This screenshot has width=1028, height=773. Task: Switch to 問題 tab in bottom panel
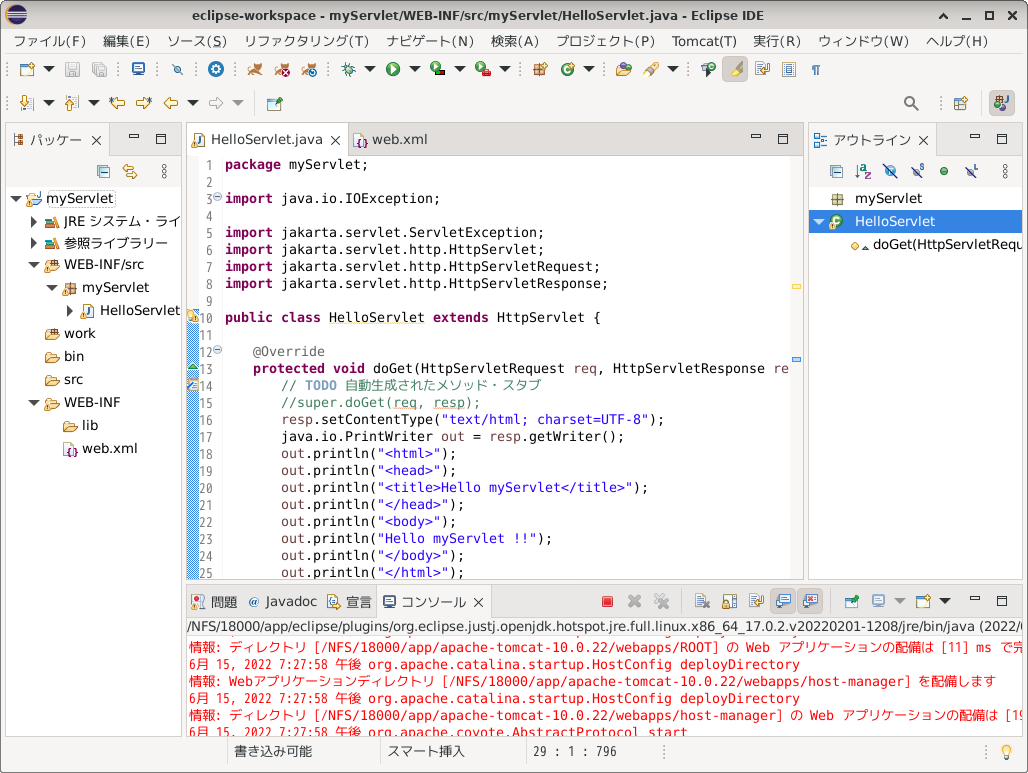click(x=214, y=602)
